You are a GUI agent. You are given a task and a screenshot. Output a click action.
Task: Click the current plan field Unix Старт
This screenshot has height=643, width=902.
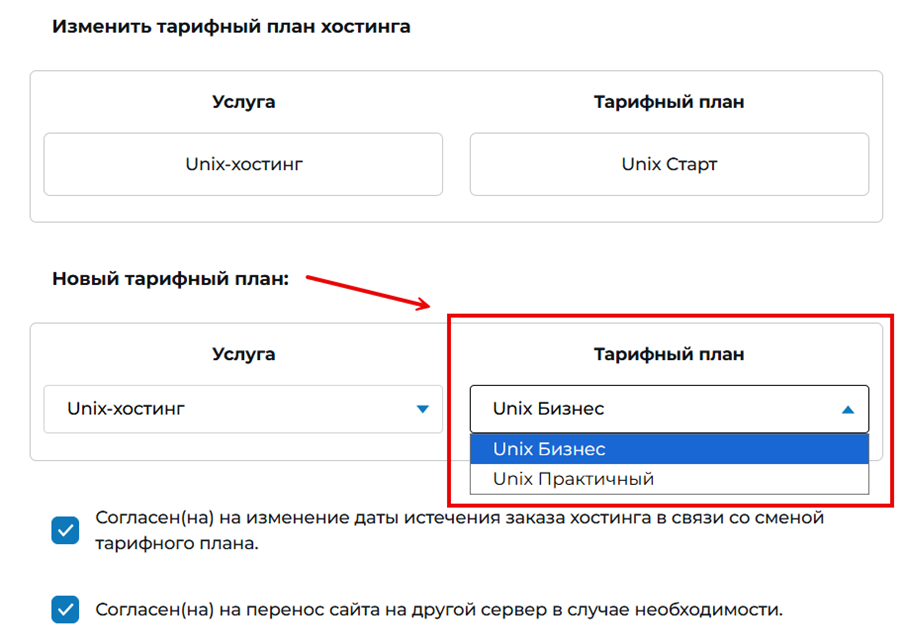669,164
